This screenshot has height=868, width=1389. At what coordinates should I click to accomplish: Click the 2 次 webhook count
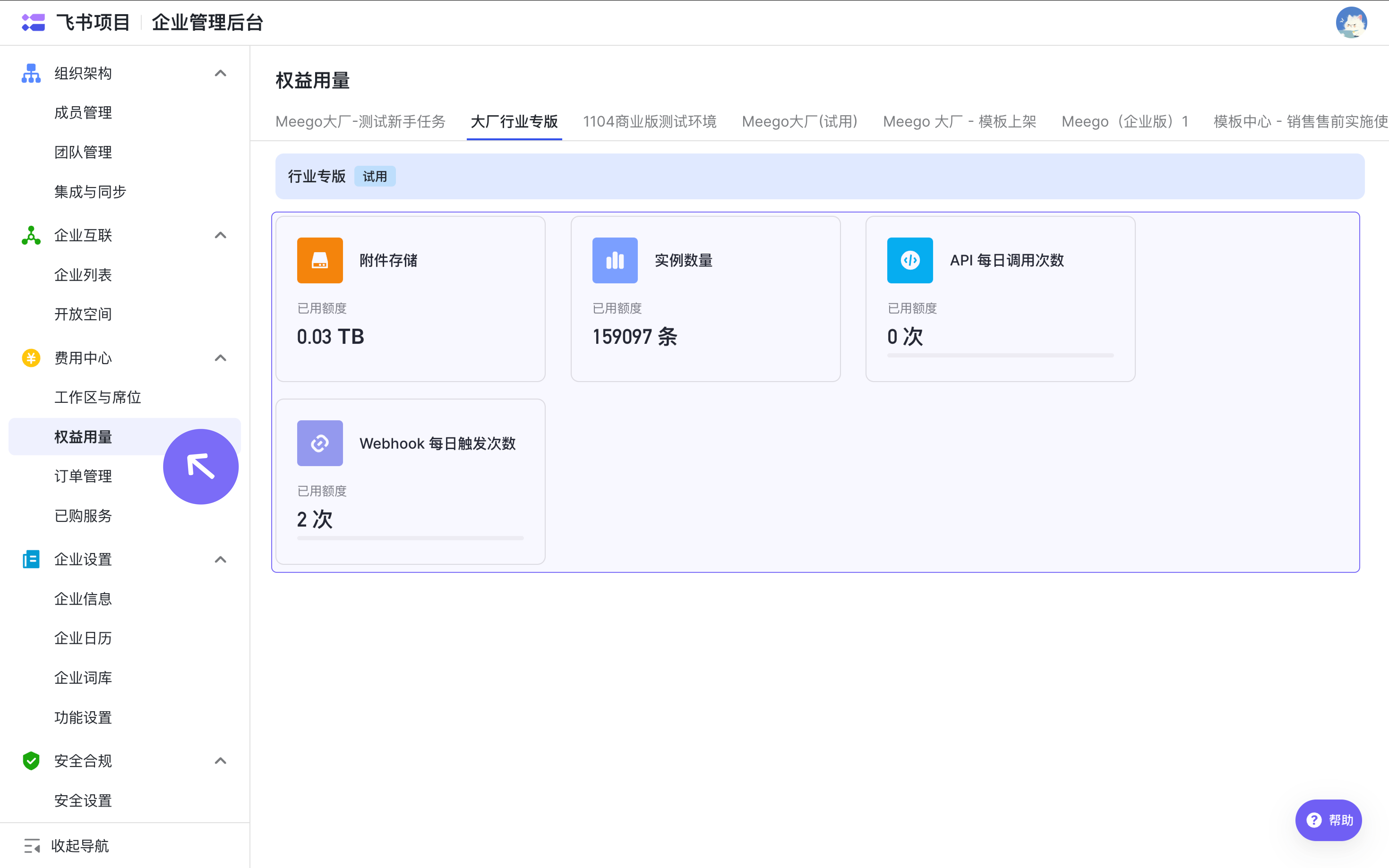click(315, 519)
